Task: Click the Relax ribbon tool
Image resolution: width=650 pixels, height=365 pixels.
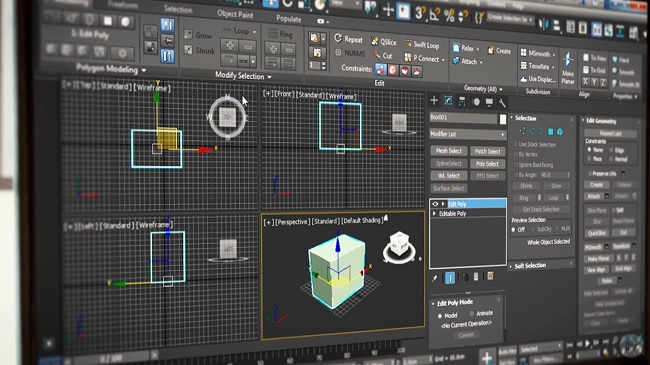Action: tap(464, 48)
